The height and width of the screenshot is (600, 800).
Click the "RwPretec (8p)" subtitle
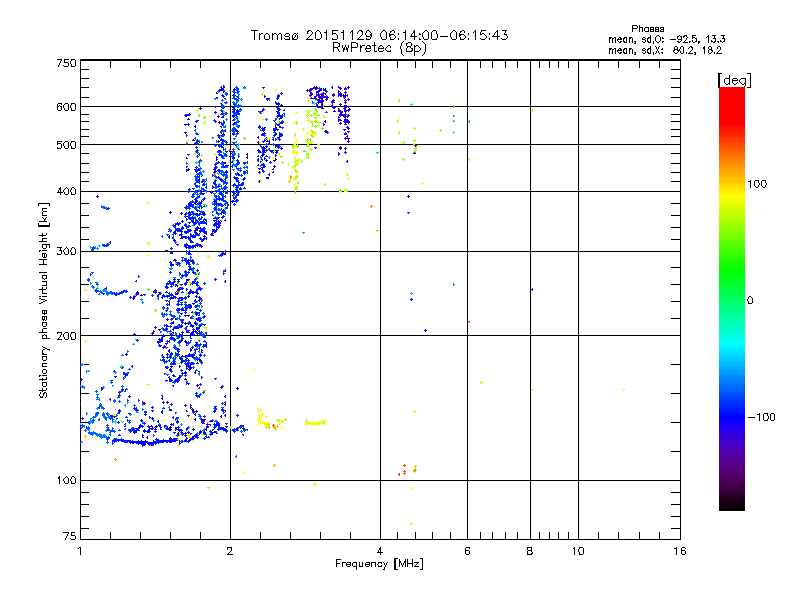pyautogui.click(x=379, y=48)
